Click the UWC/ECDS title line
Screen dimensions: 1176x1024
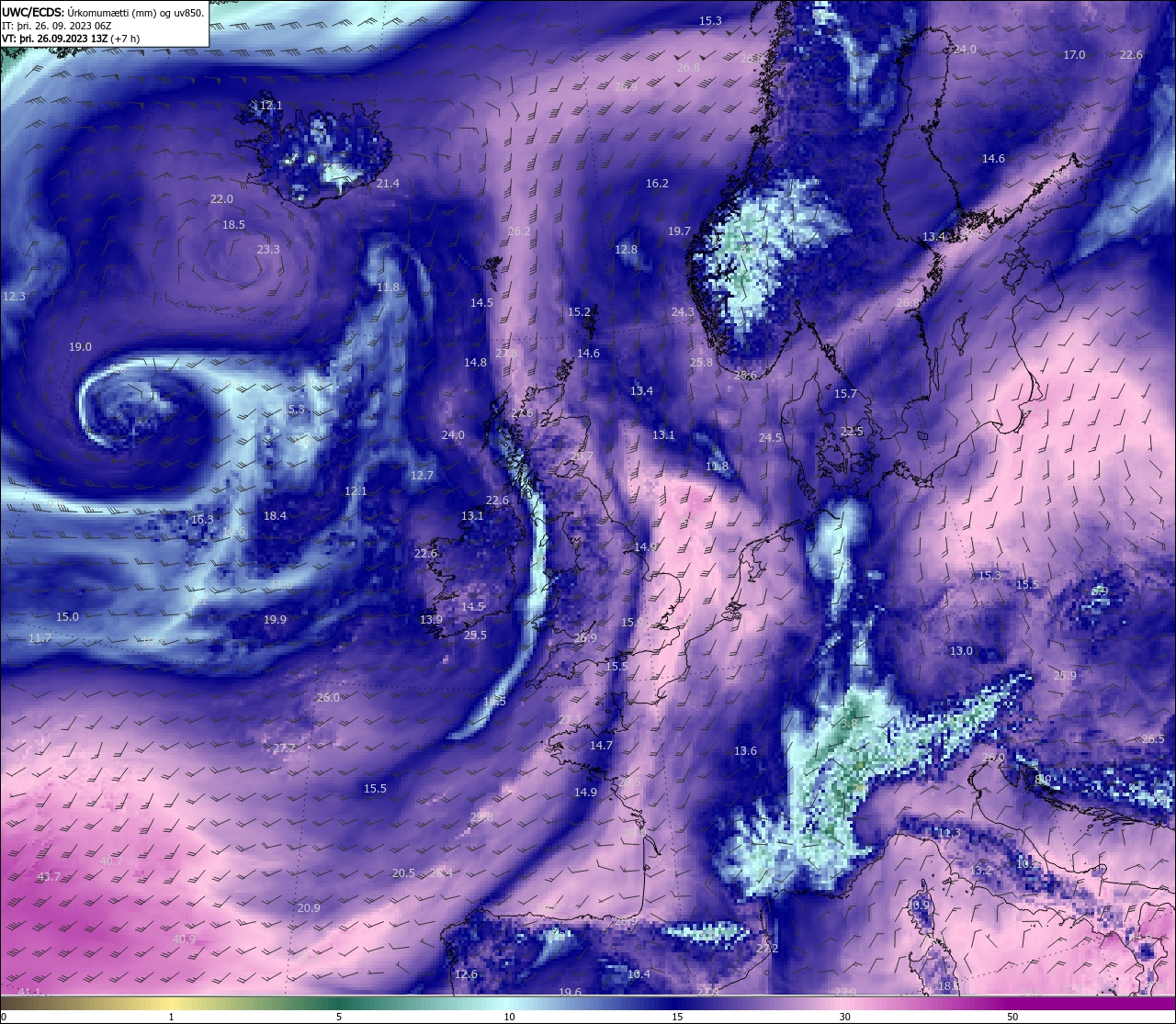103,12
